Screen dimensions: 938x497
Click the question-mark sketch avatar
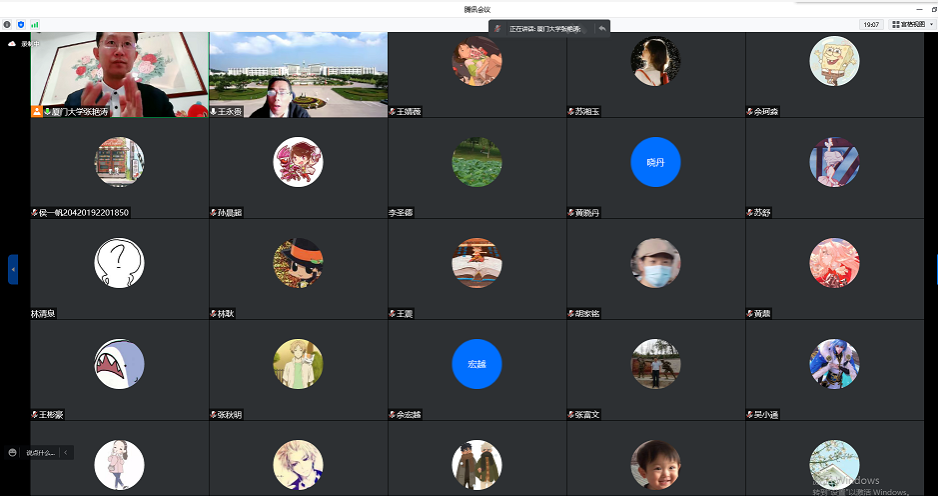tap(119, 263)
